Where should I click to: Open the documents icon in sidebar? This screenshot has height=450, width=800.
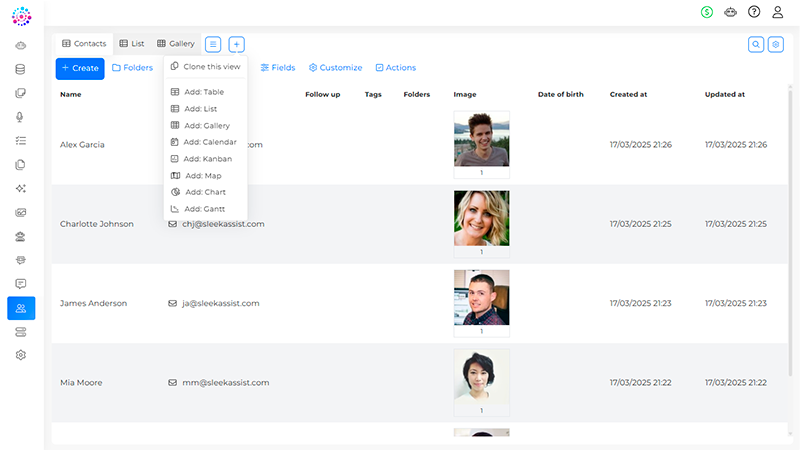tap(20, 165)
